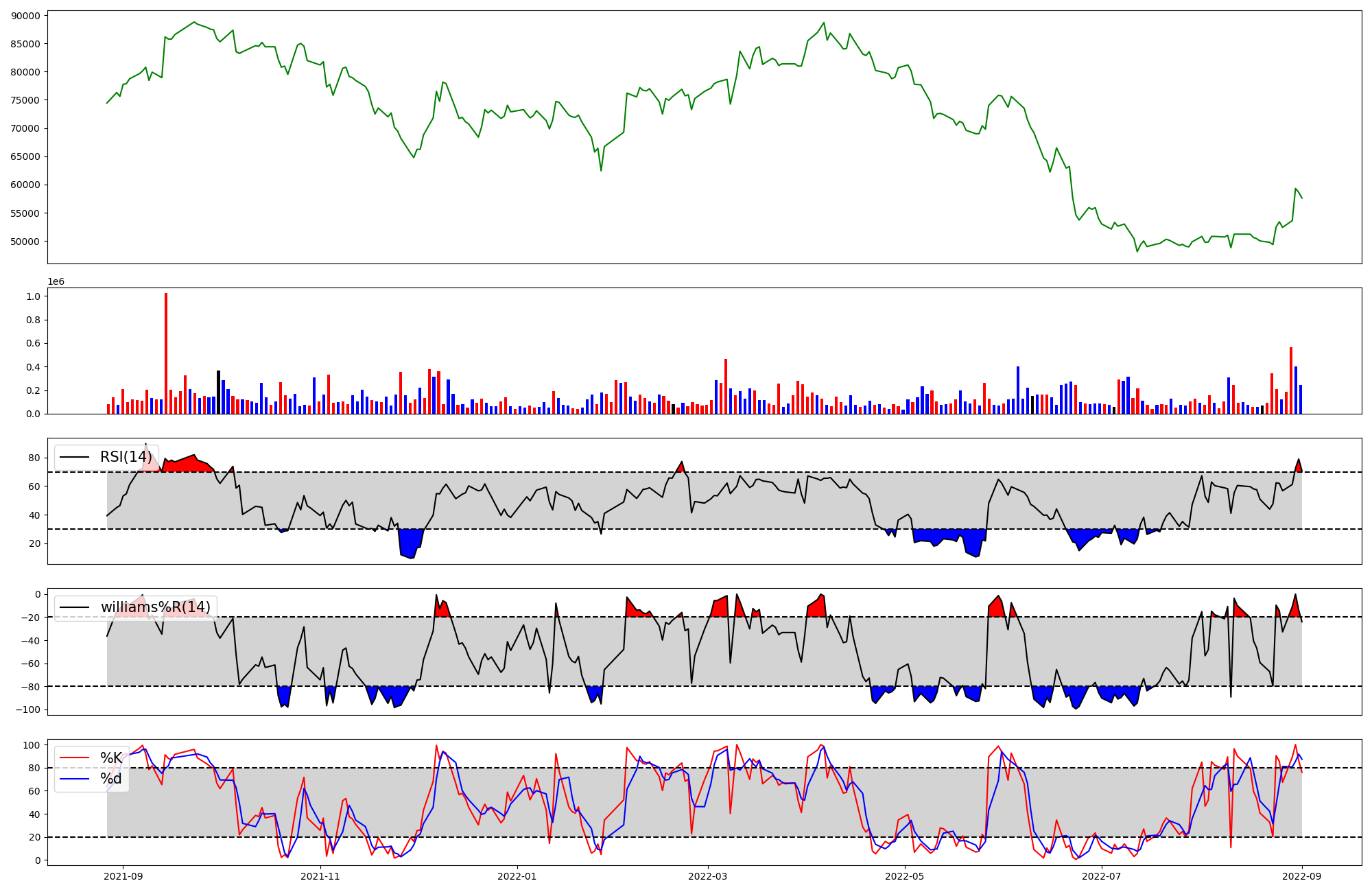This screenshot has width=1372, height=892.
Task: Click the tallest red volume bar
Action: (166, 353)
